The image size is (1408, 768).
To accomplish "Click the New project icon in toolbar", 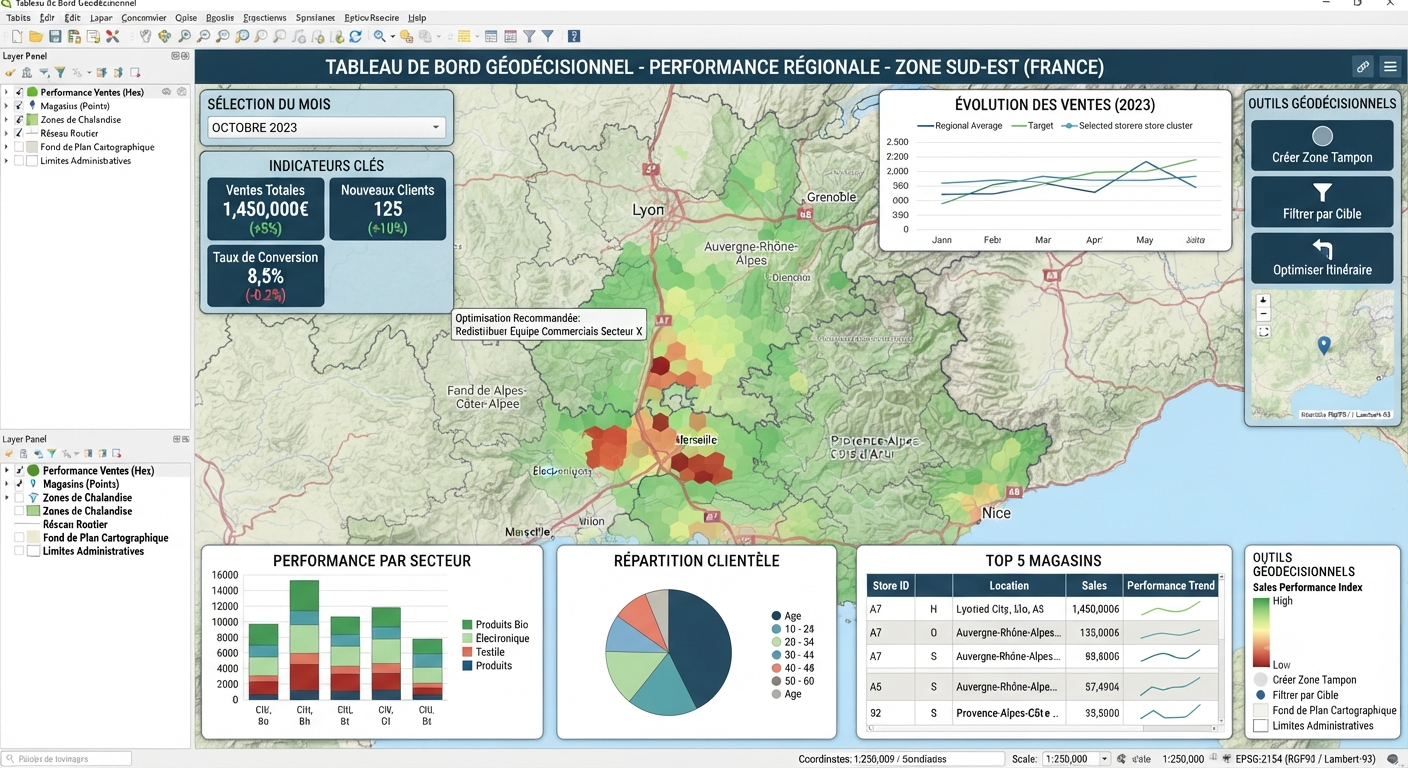I will (x=17, y=36).
